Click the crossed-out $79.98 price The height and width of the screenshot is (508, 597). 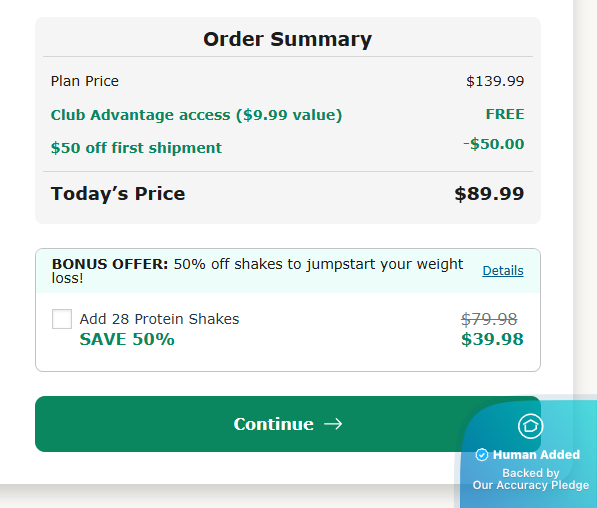click(x=489, y=319)
